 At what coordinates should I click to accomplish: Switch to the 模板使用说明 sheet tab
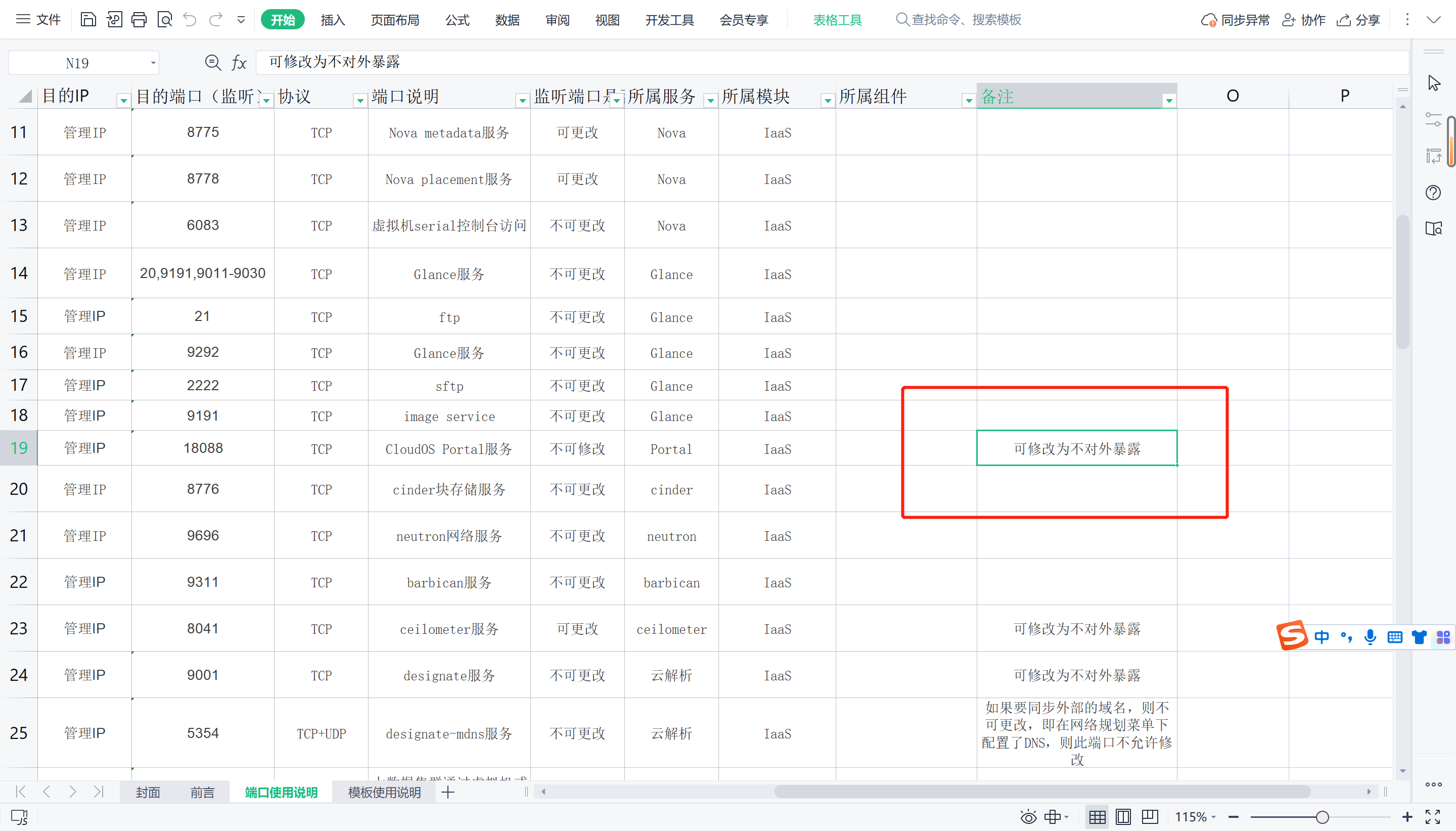[384, 792]
